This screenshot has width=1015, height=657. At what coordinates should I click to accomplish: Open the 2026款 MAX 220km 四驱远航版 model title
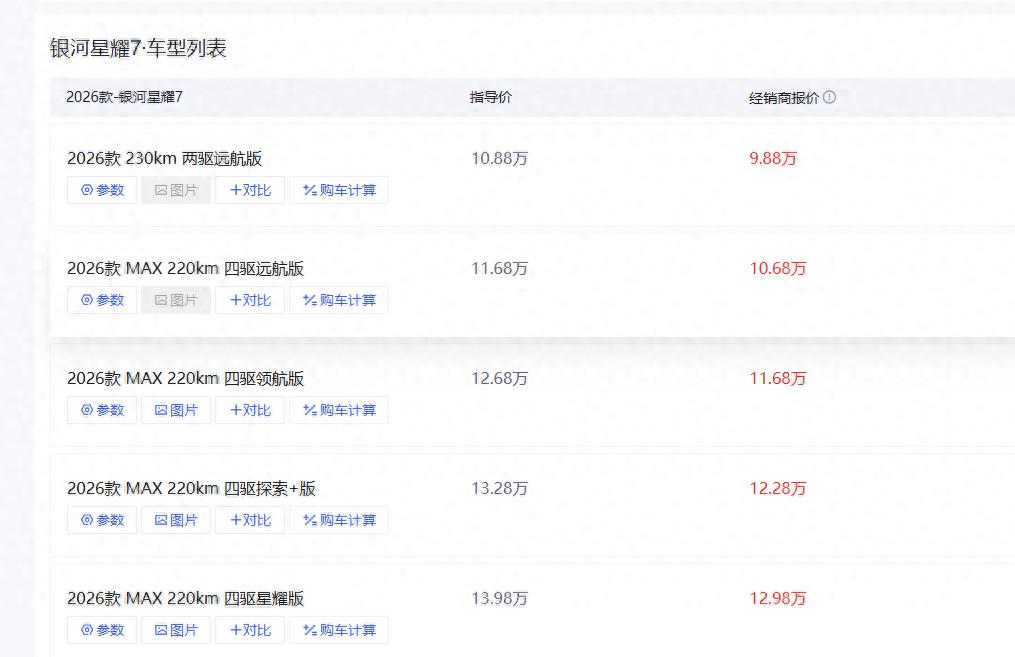185,269
